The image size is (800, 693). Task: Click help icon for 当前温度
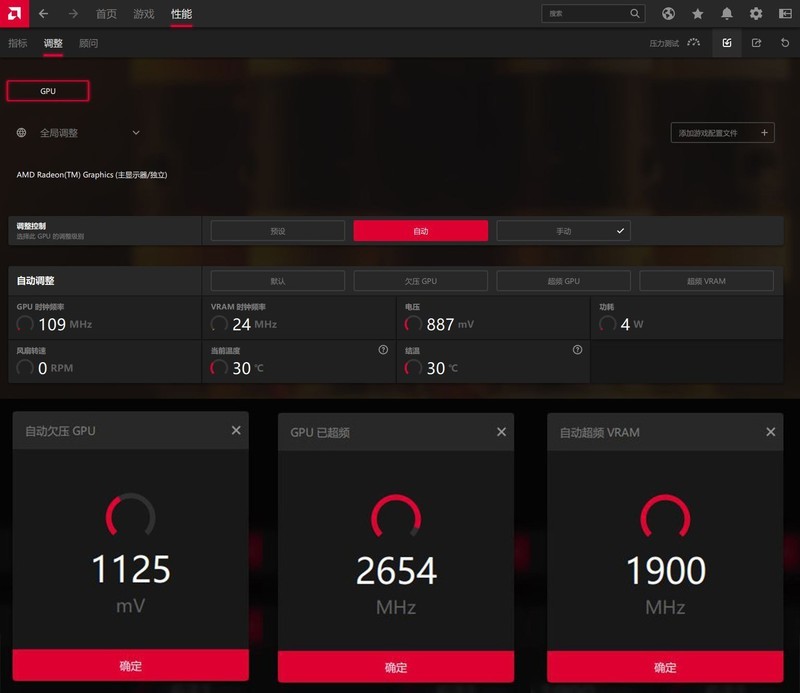pos(383,350)
